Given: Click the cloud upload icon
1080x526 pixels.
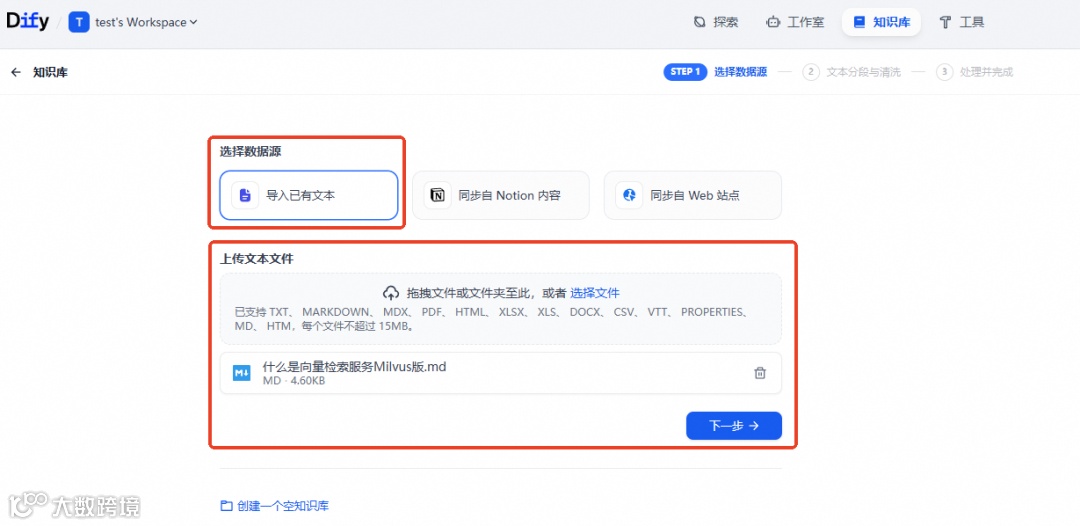Looking at the screenshot, I should [391, 293].
